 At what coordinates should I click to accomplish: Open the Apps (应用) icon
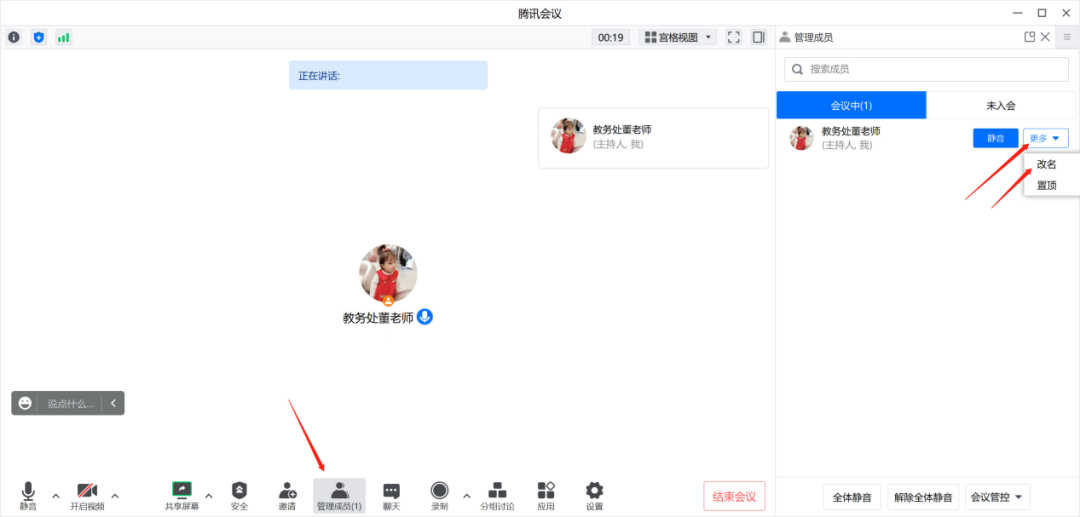point(545,491)
